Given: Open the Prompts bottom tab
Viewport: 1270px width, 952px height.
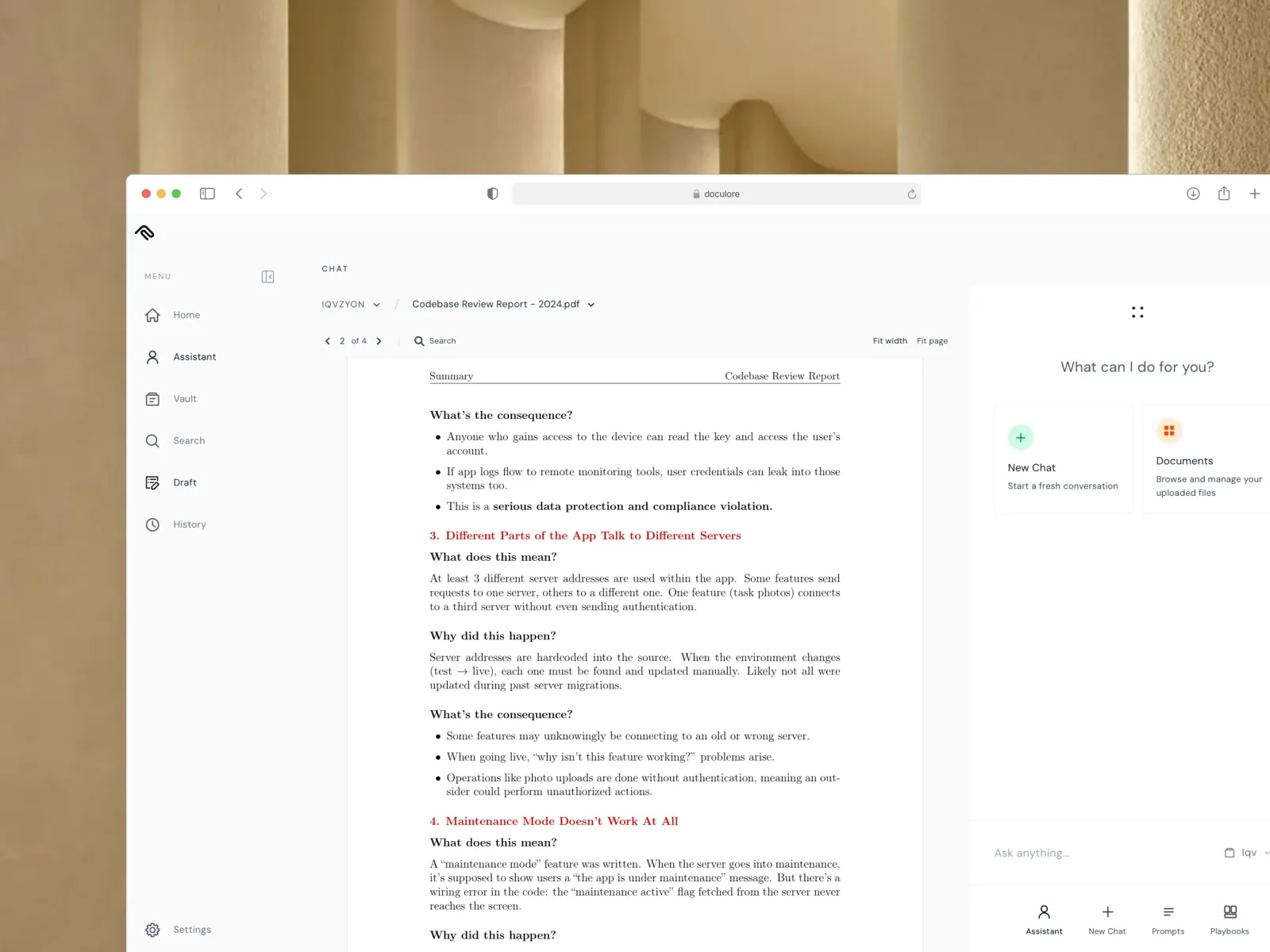Looking at the screenshot, I should 1168,920.
